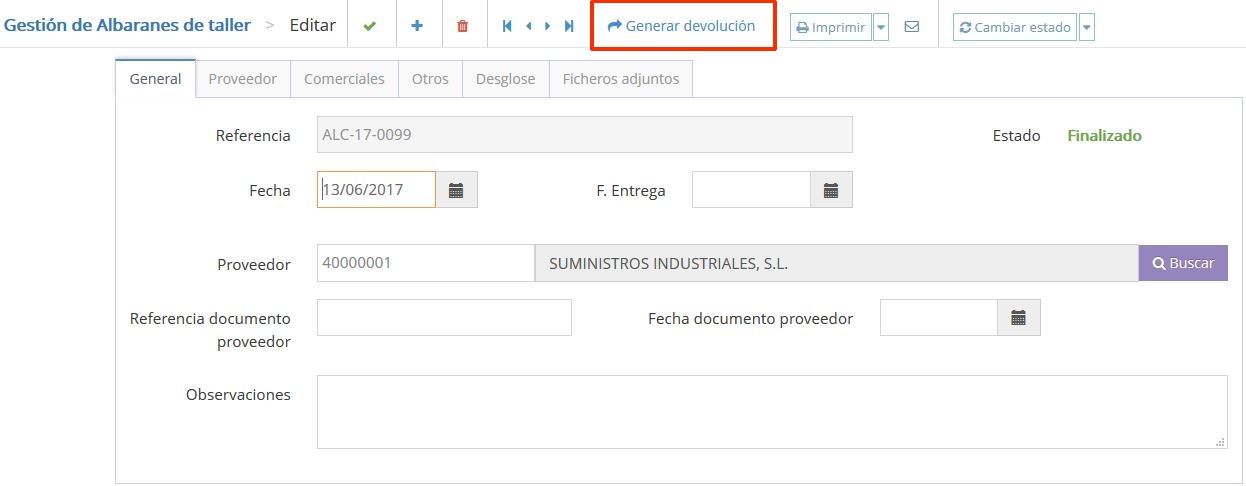Go to the first record

pos(507,26)
